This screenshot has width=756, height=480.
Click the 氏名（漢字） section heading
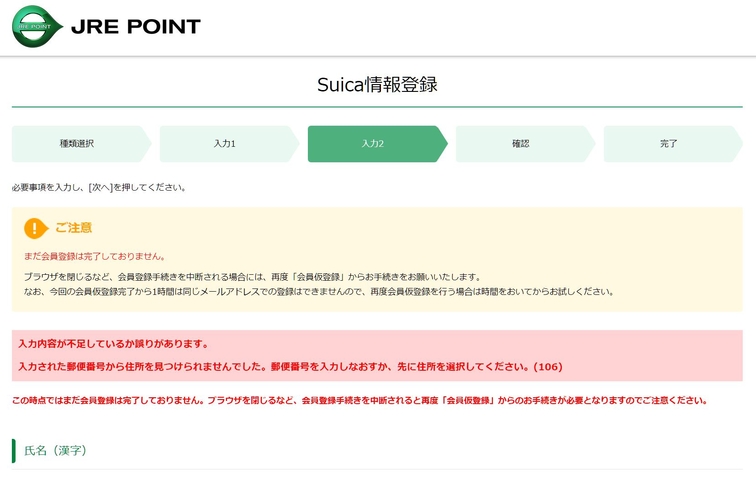[x=55, y=451]
